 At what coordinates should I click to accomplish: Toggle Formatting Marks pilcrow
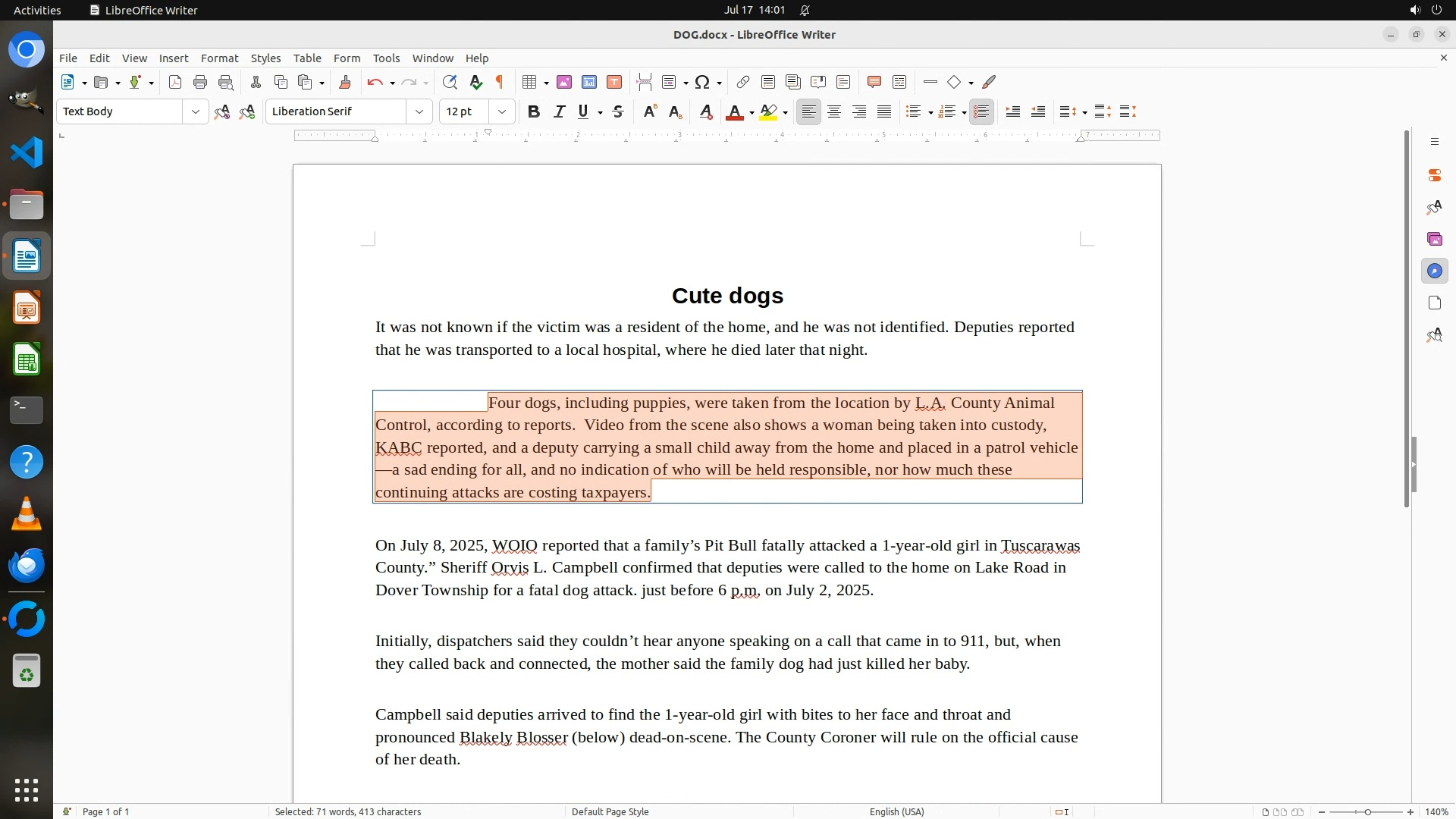click(500, 82)
